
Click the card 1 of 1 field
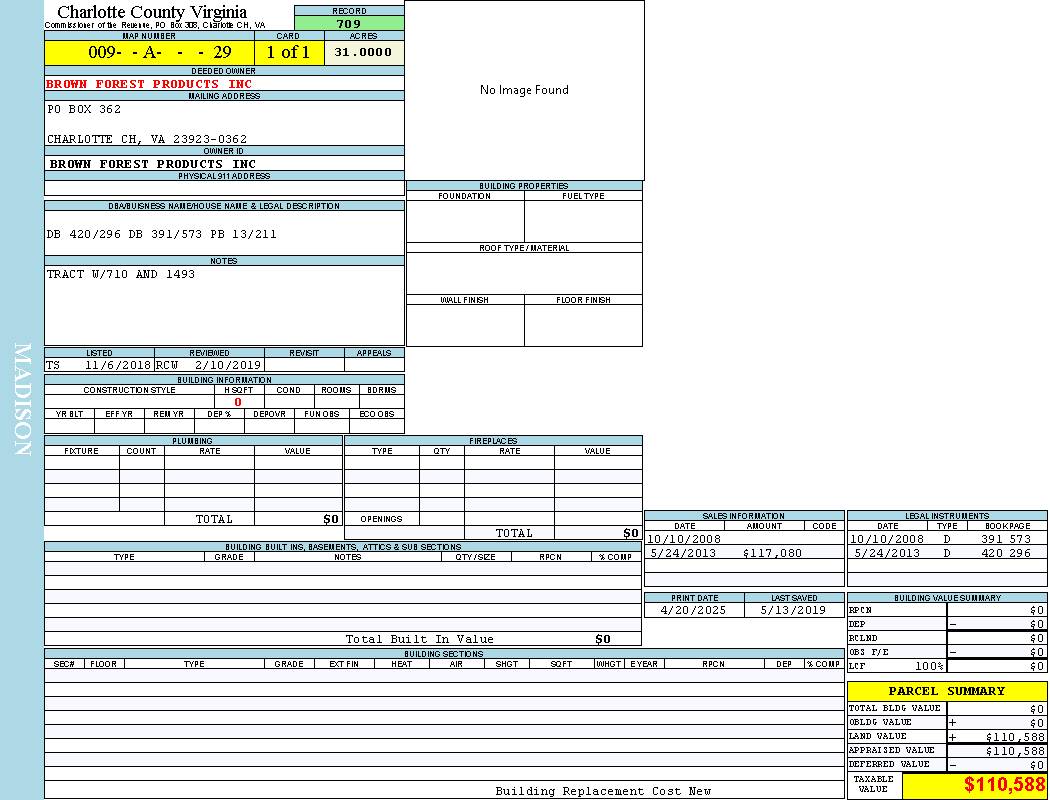point(288,52)
